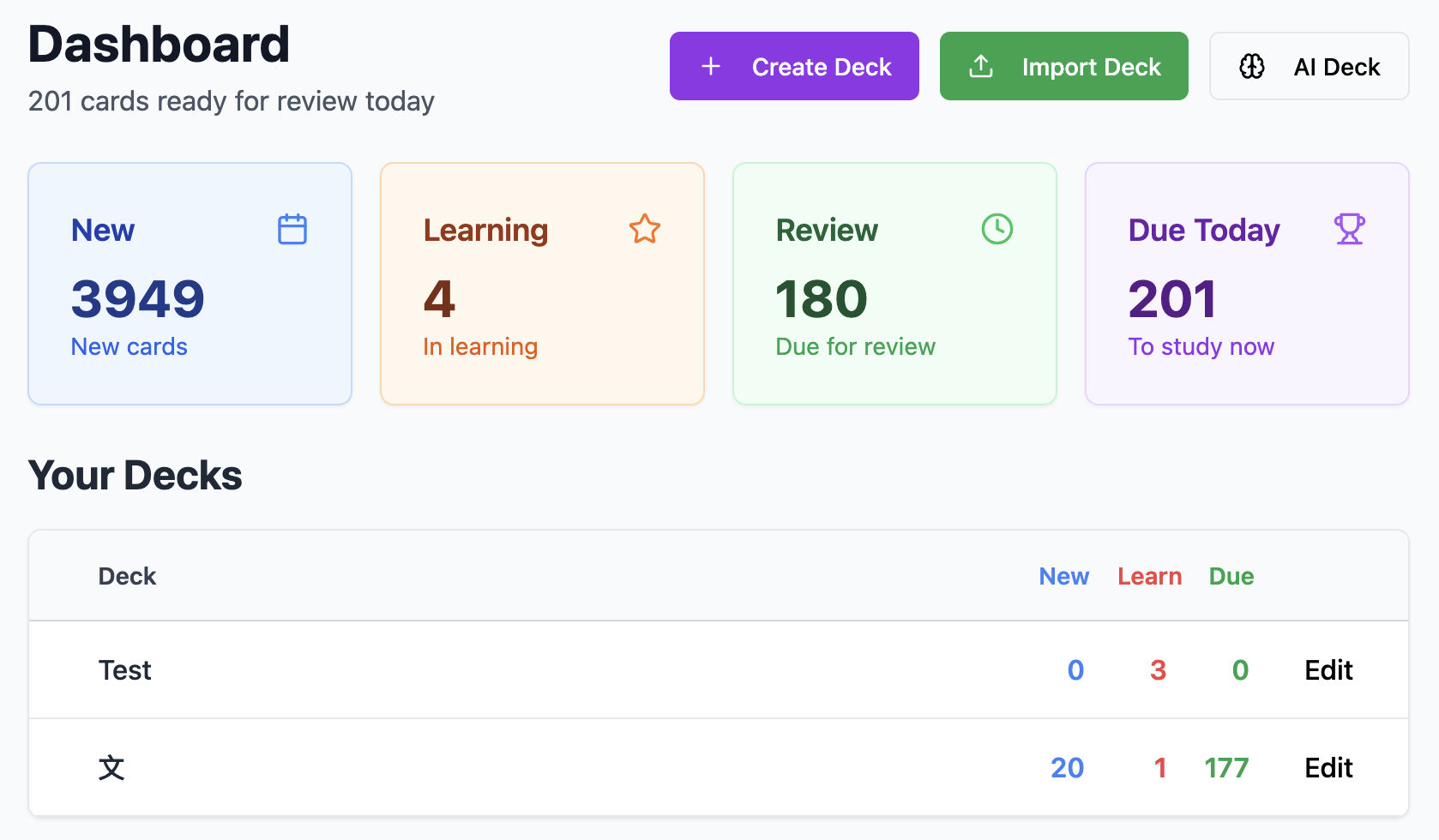Click the Import Deck button
The image size is (1439, 840).
click(x=1063, y=65)
